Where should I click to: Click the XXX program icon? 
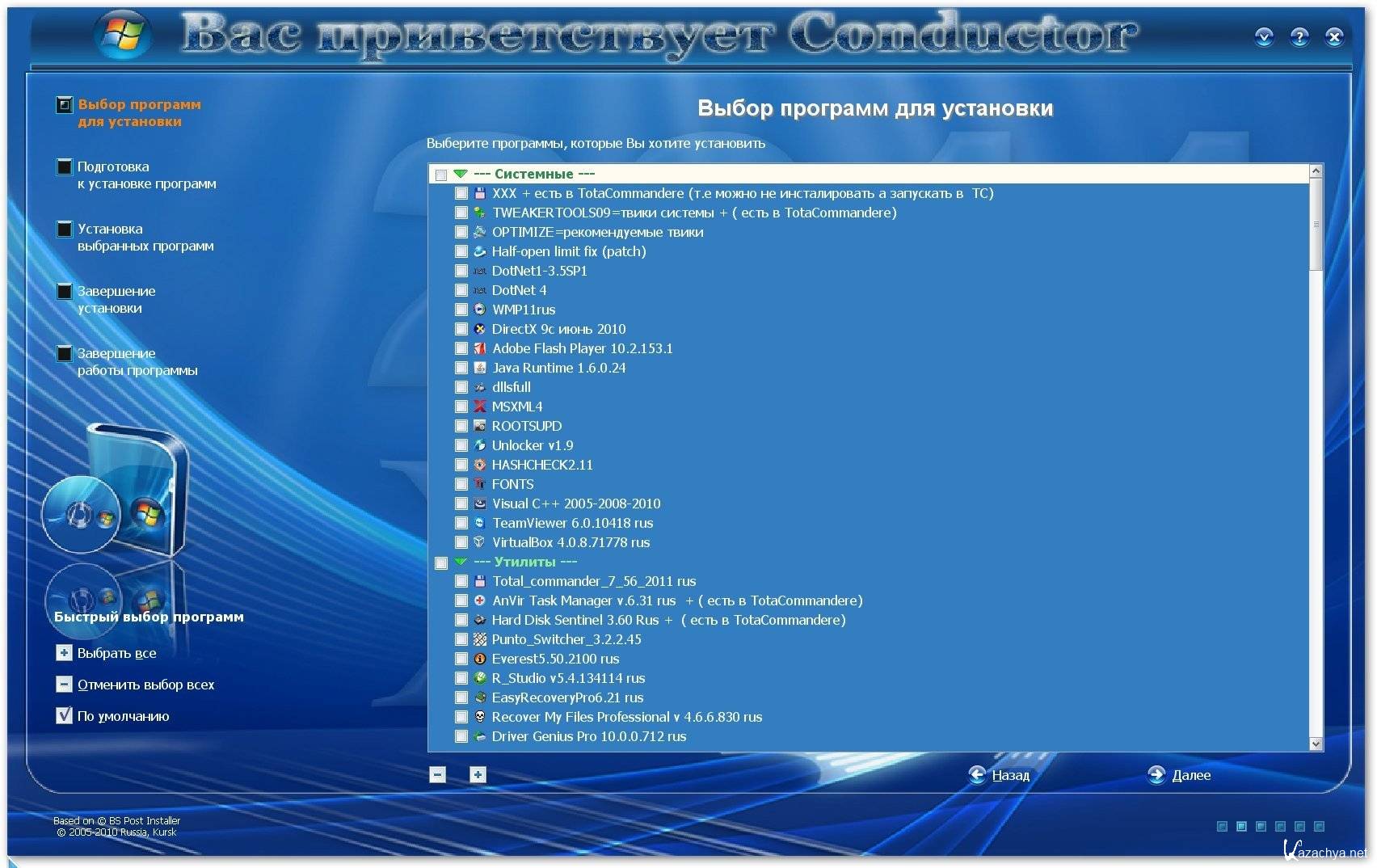pos(480,193)
